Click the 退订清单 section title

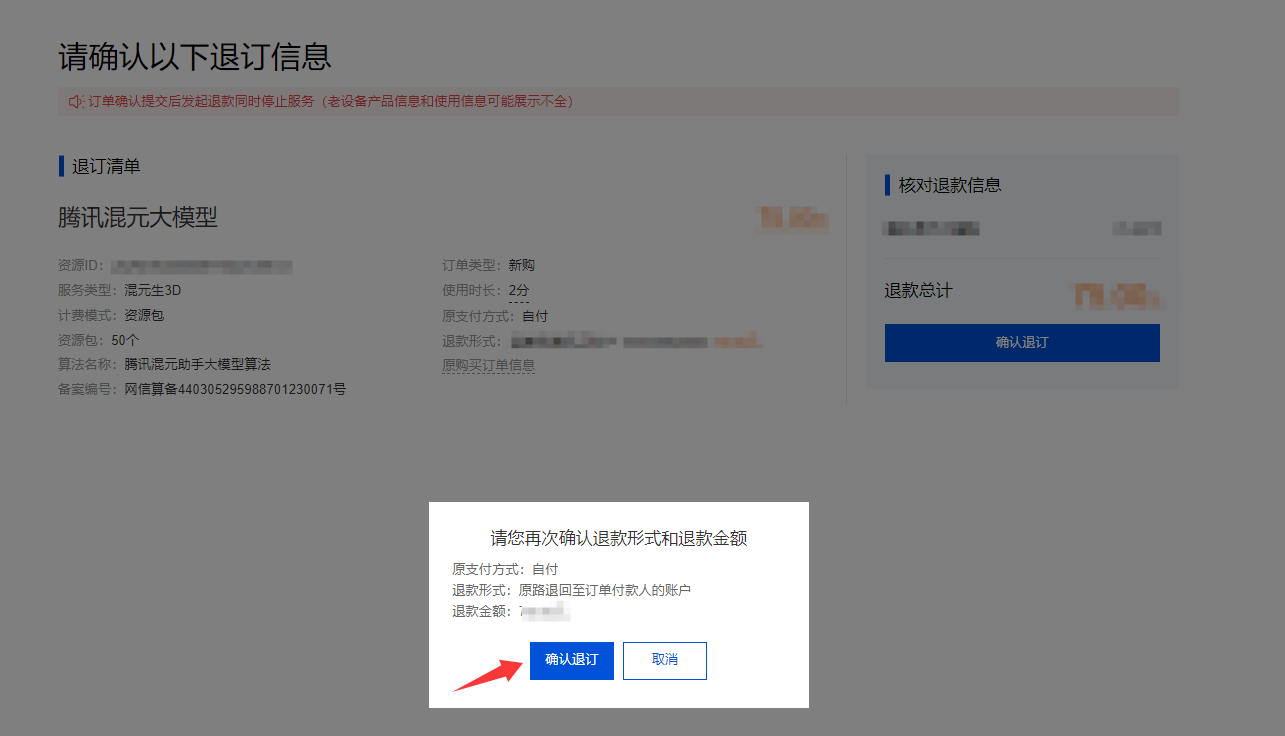coord(106,166)
